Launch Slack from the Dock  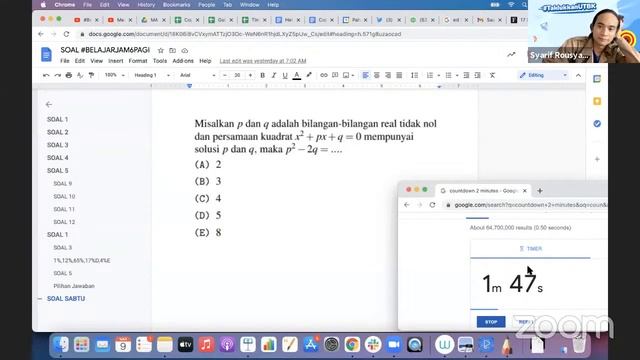pyautogui.click(x=373, y=345)
